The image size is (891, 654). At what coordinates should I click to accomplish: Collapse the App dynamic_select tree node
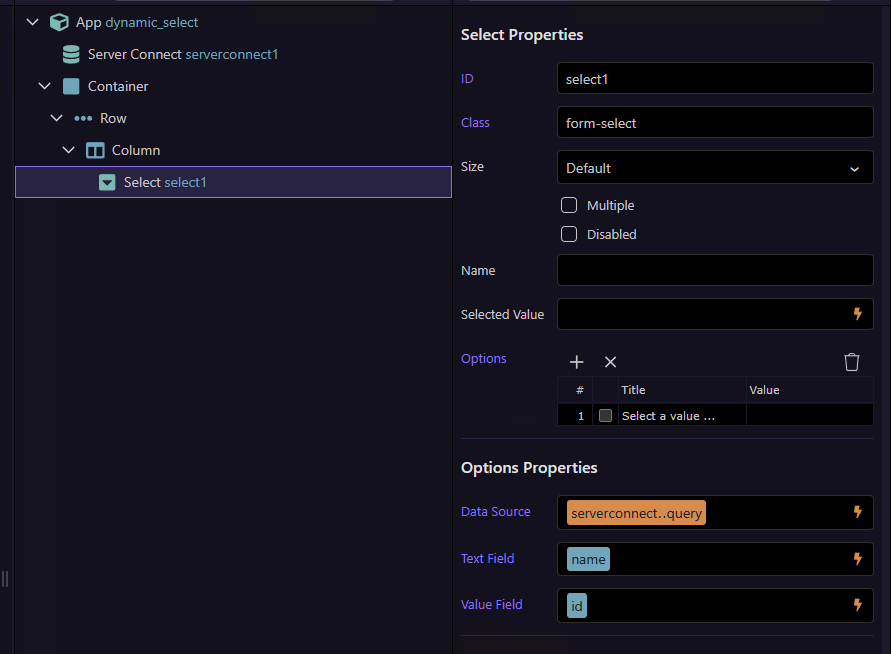point(33,22)
